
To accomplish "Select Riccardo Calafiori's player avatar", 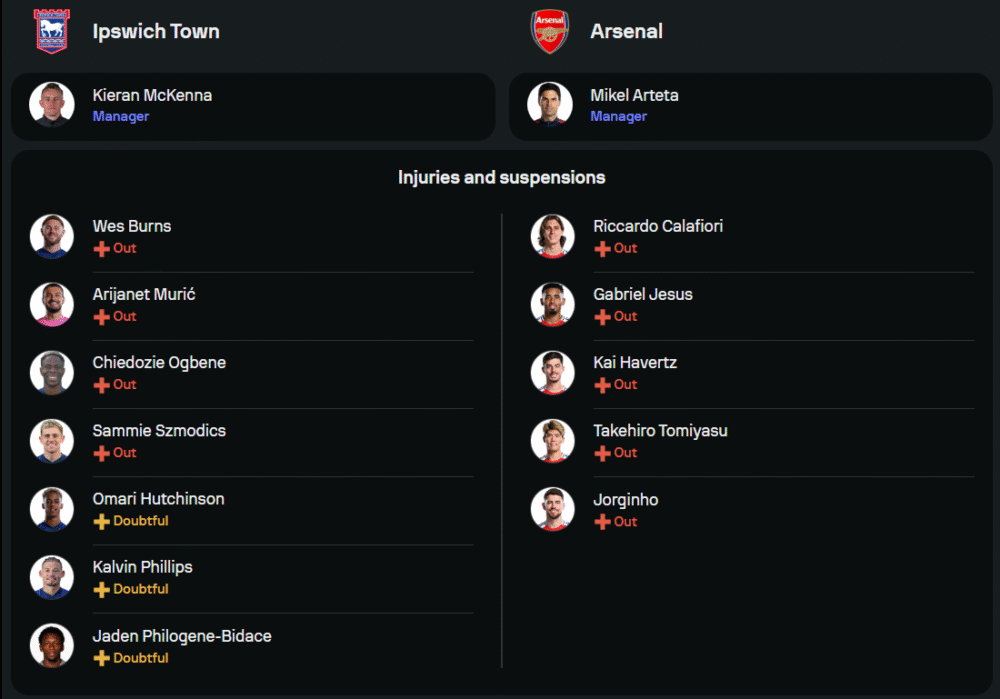I will tap(552, 236).
